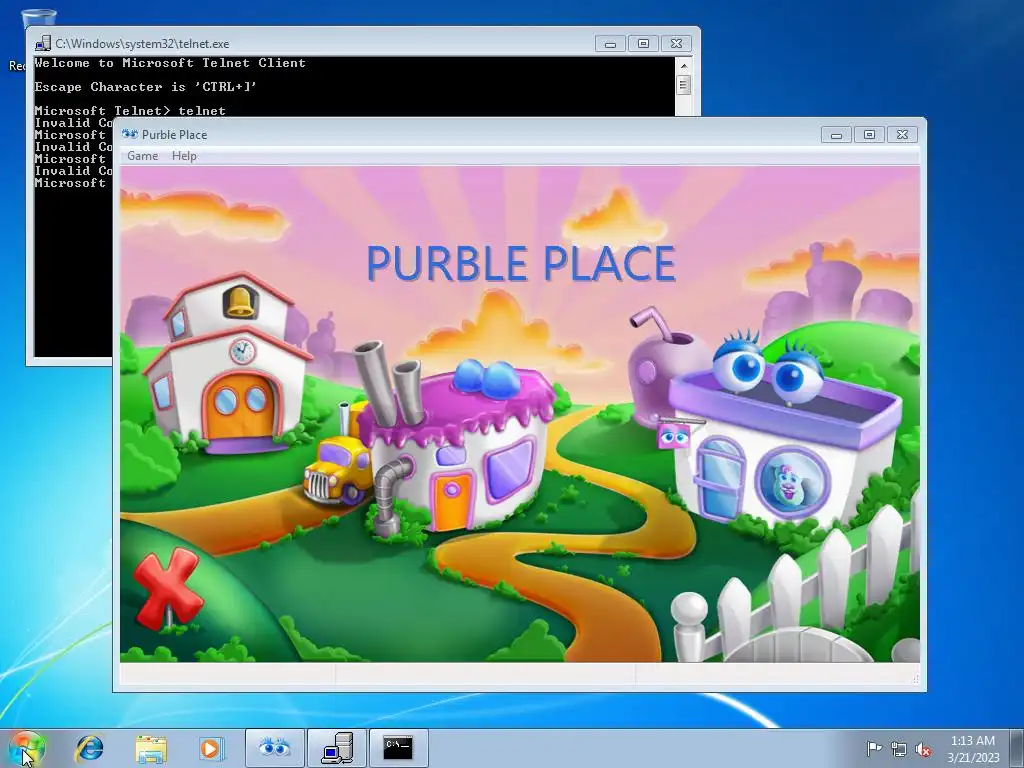The height and width of the screenshot is (768, 1024).
Task: Click the red X exit sign
Action: pyautogui.click(x=168, y=588)
